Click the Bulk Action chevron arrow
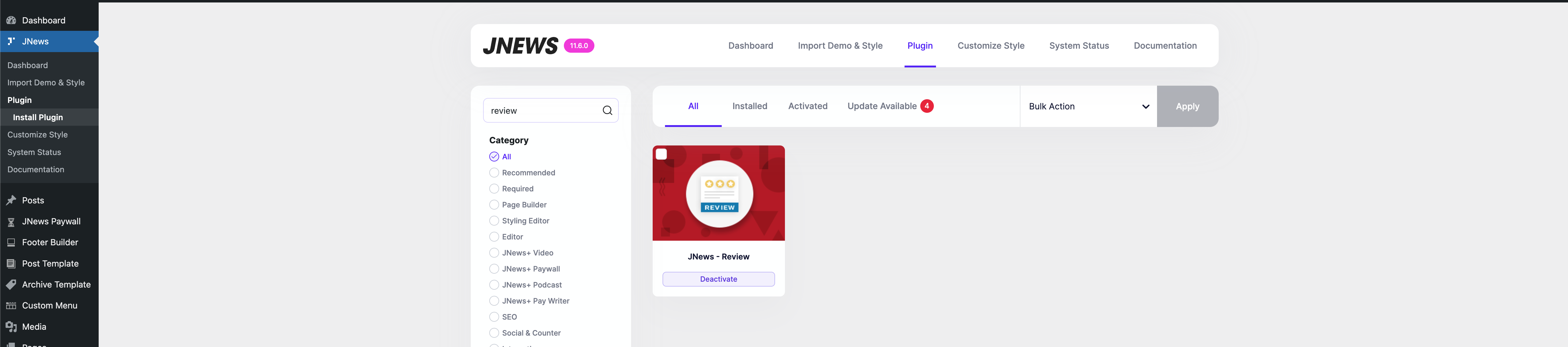Screen dimensions: 1568x347 [x=1146, y=107]
